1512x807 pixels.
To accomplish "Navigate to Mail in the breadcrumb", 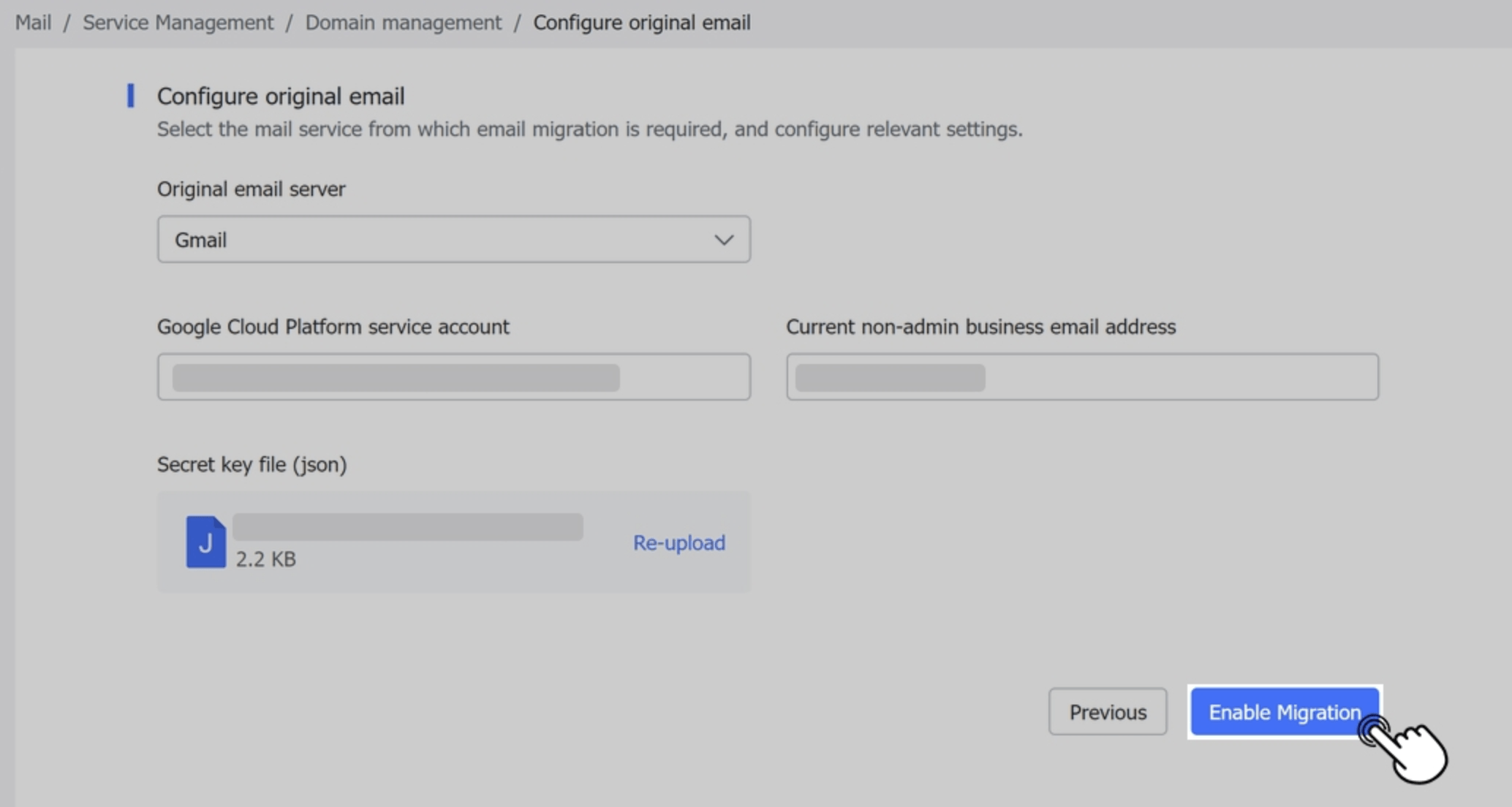I will coord(33,22).
